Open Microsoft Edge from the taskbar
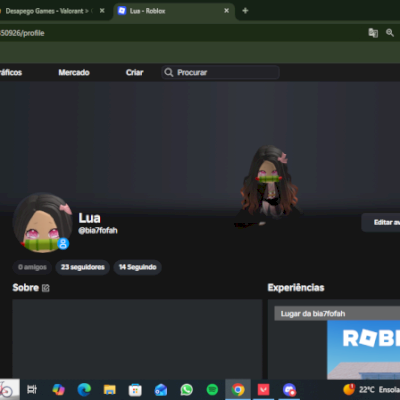Image resolution: width=400 pixels, height=400 pixels. point(84,389)
